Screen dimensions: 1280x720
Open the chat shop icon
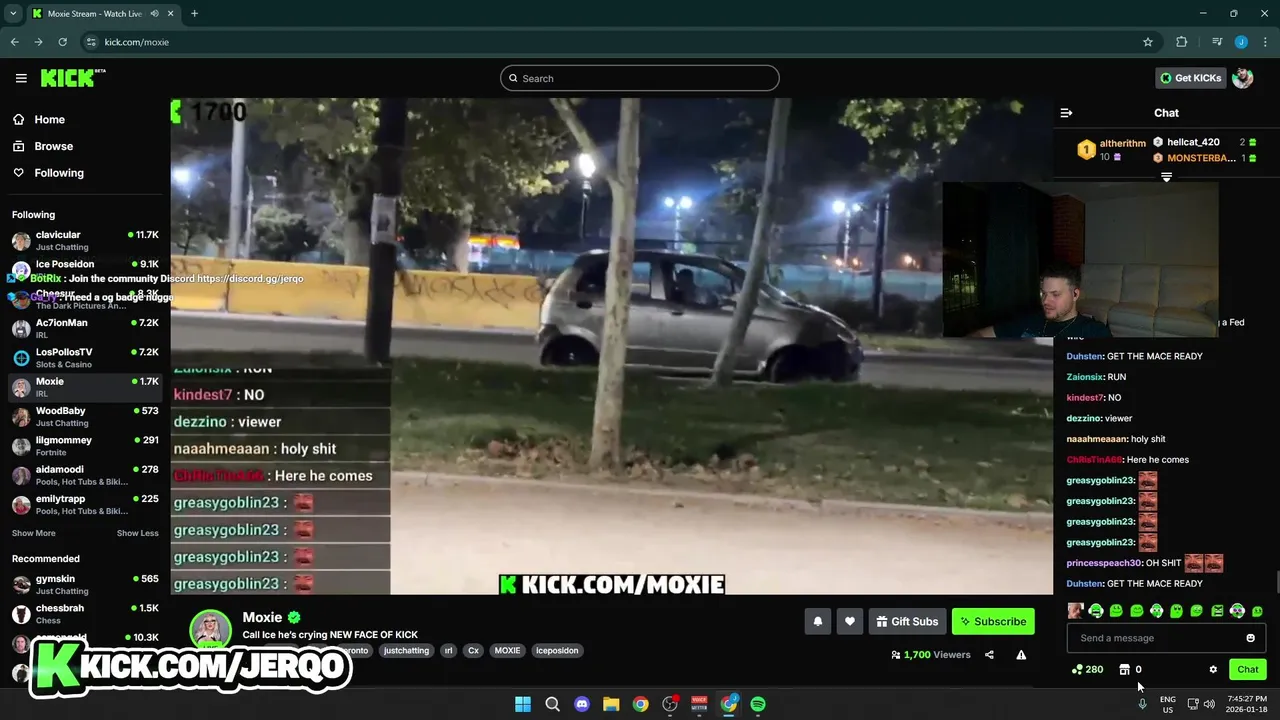tap(1124, 669)
